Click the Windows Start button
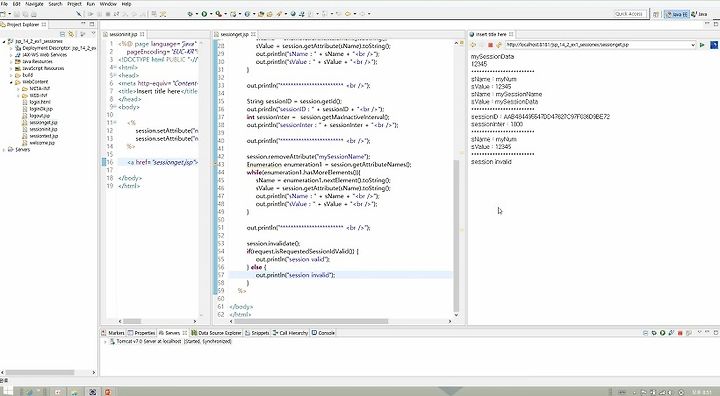Image resolution: width=720 pixels, height=396 pixels. click(x=7, y=391)
